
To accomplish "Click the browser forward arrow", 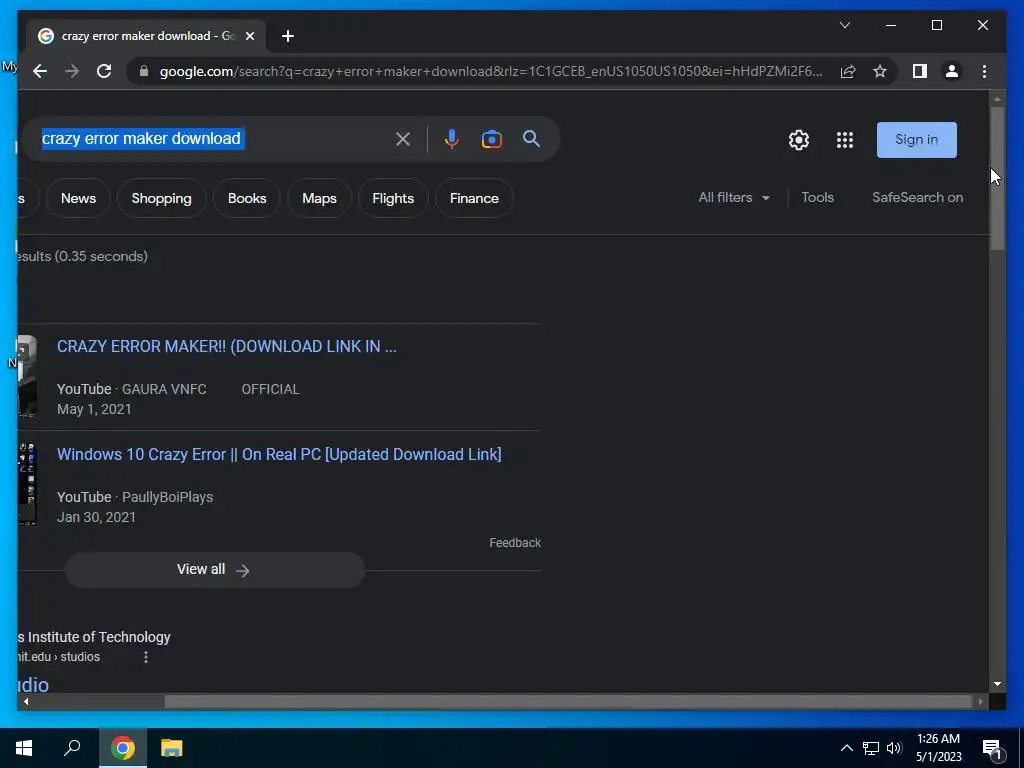I will click(72, 71).
